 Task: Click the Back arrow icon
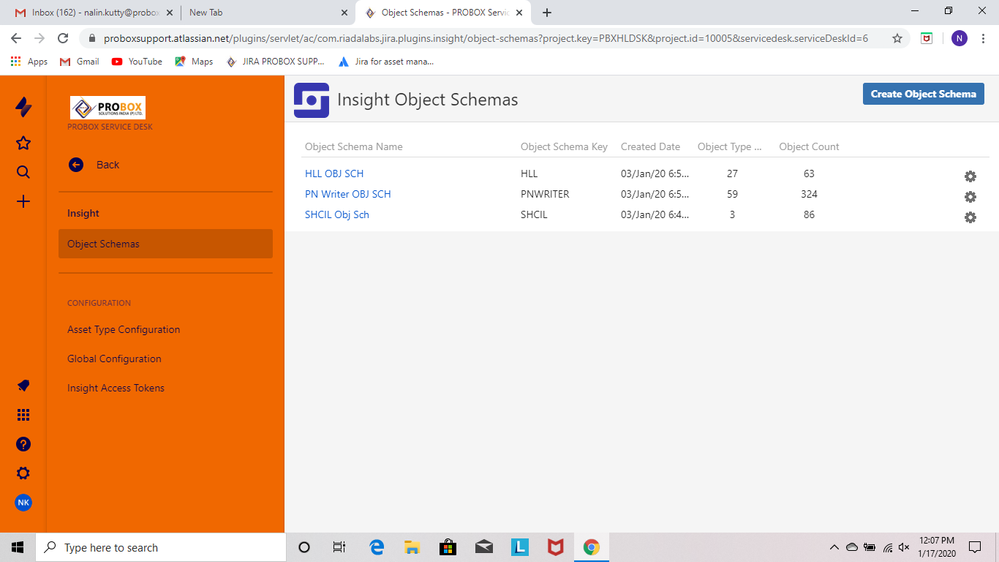76,164
